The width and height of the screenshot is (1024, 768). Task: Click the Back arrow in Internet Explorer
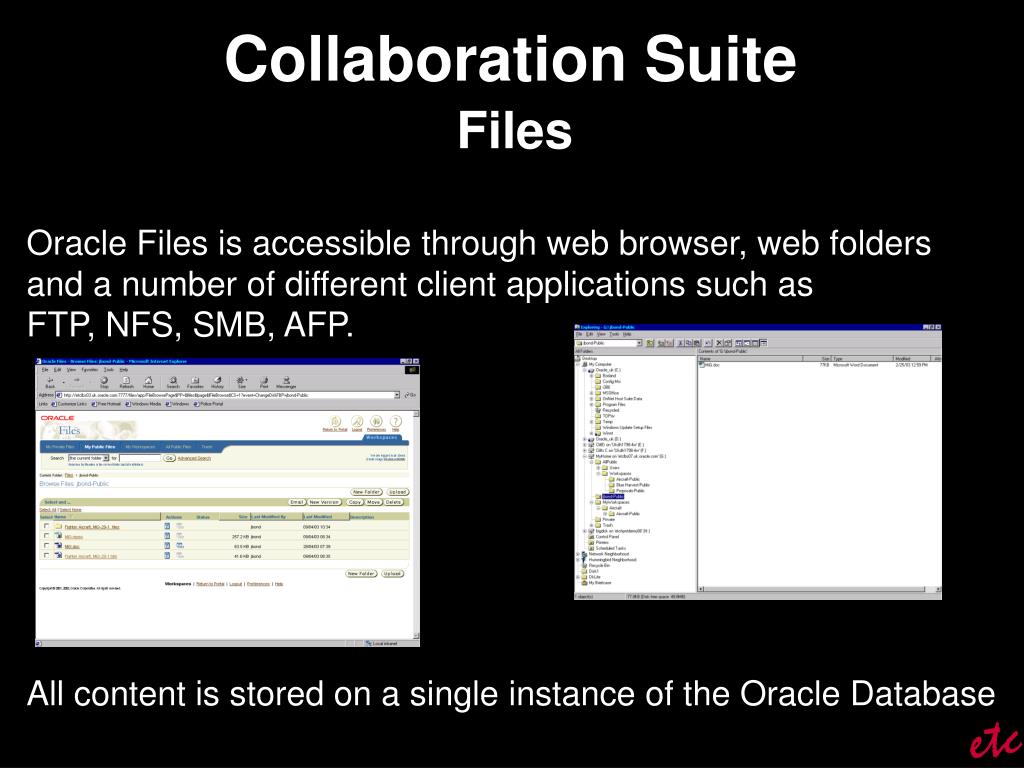(50, 380)
